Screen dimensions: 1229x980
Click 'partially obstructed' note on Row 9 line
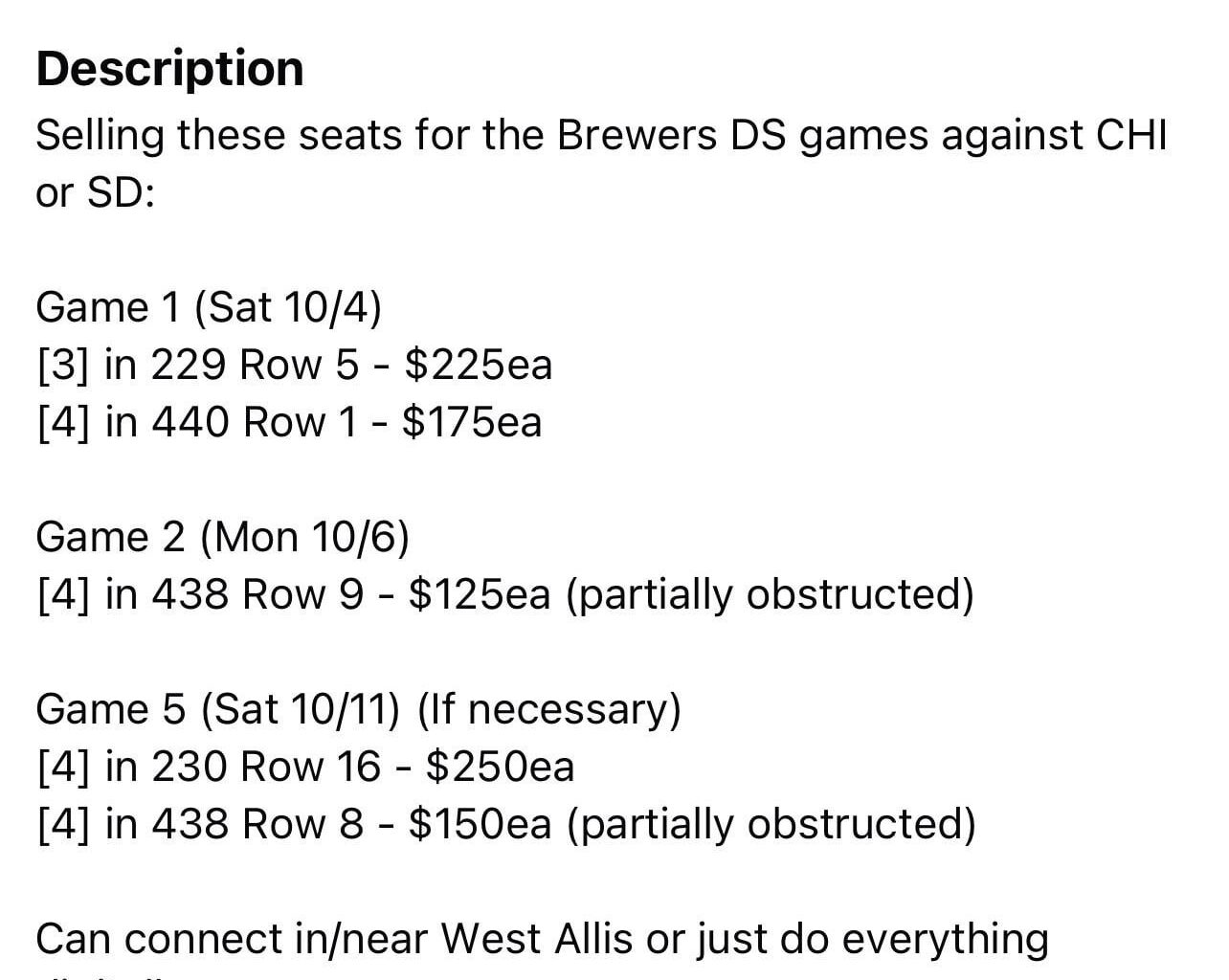(771, 594)
